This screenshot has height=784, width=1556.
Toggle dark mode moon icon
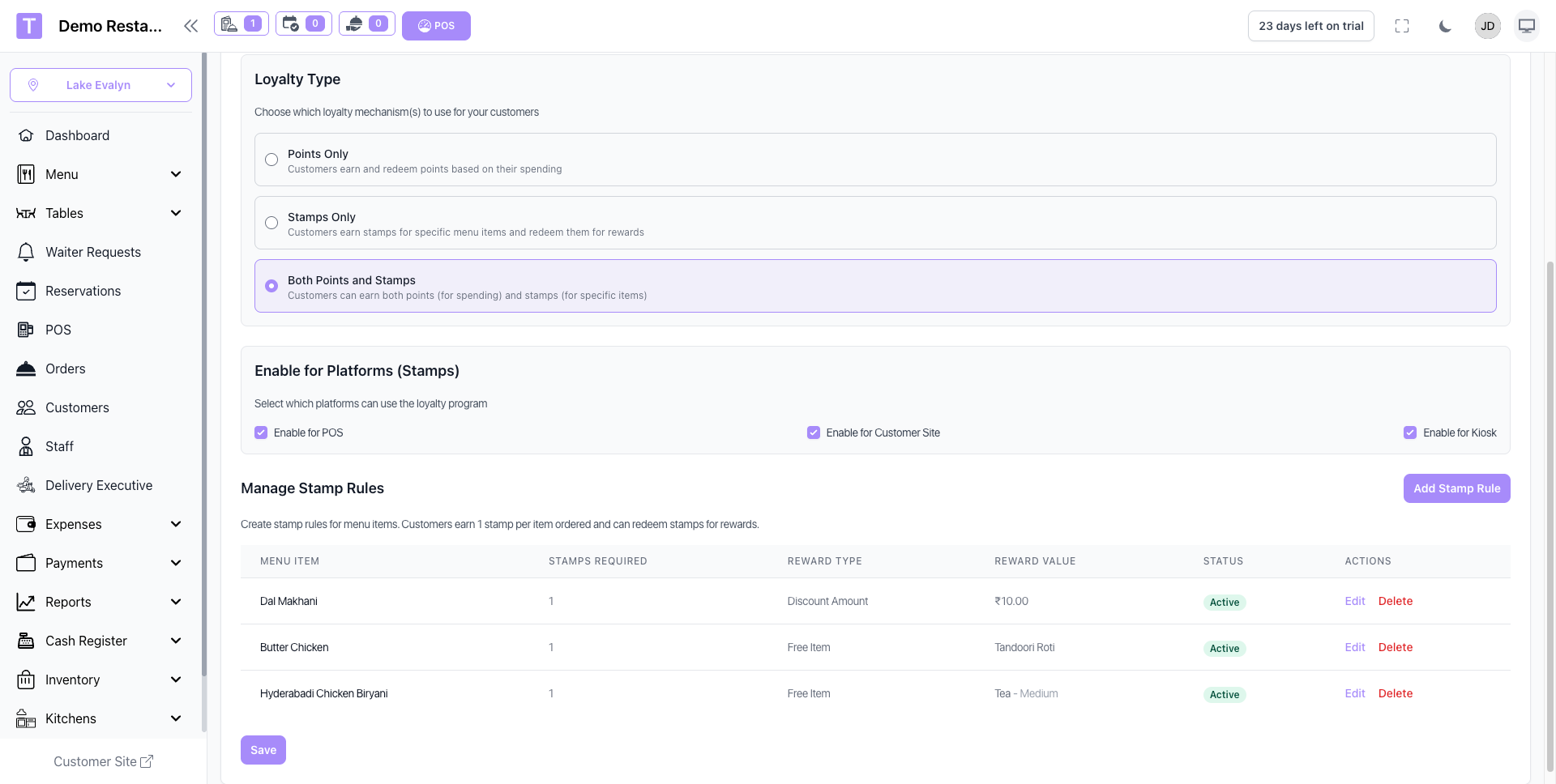1445,26
